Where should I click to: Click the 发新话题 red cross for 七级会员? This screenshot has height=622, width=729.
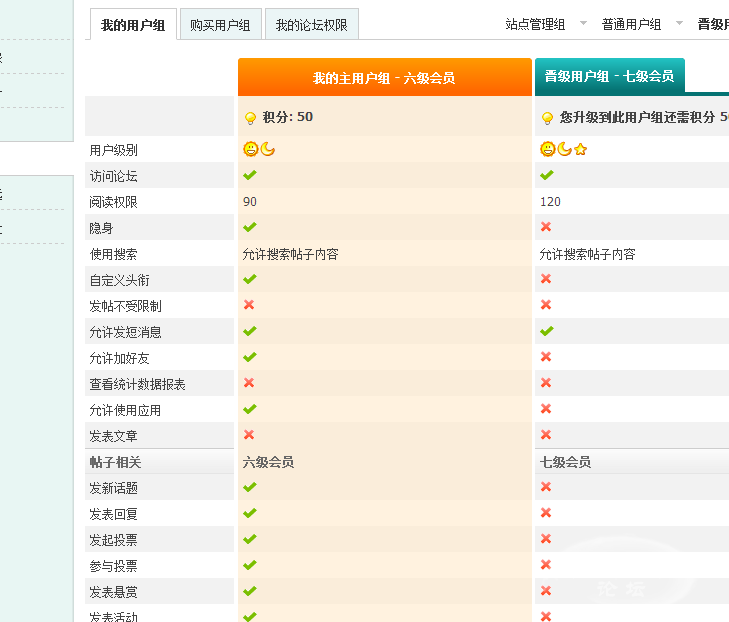546,487
